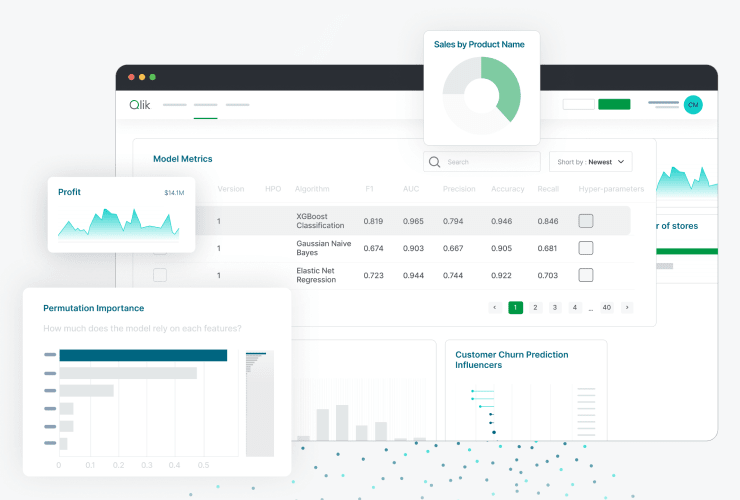Click into the Search input field
Screen dimensions: 740x500
point(477,161)
